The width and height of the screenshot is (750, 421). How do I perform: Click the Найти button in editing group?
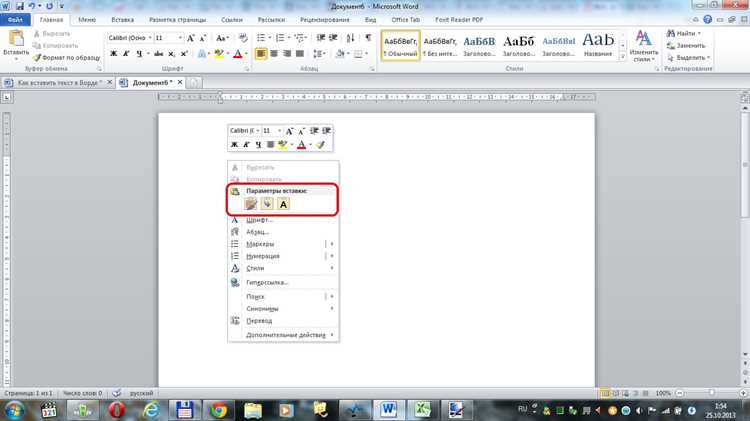point(684,33)
